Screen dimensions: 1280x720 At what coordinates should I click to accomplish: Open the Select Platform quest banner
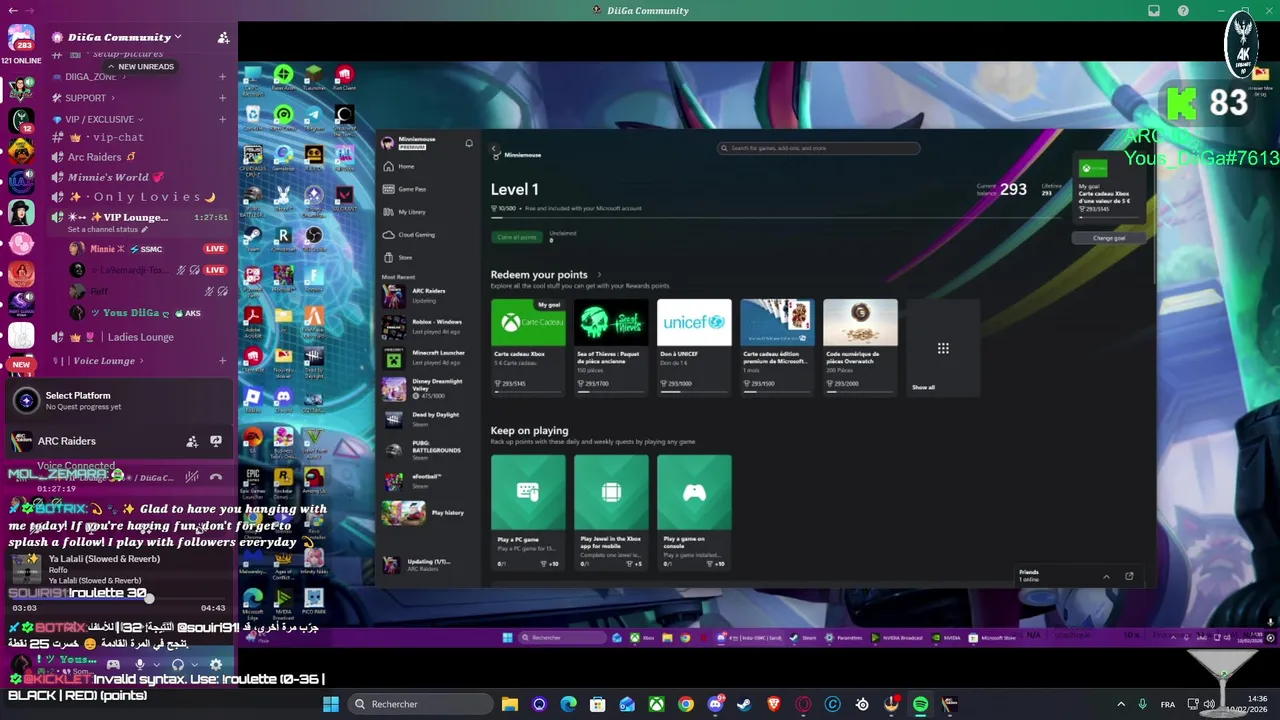coord(118,400)
